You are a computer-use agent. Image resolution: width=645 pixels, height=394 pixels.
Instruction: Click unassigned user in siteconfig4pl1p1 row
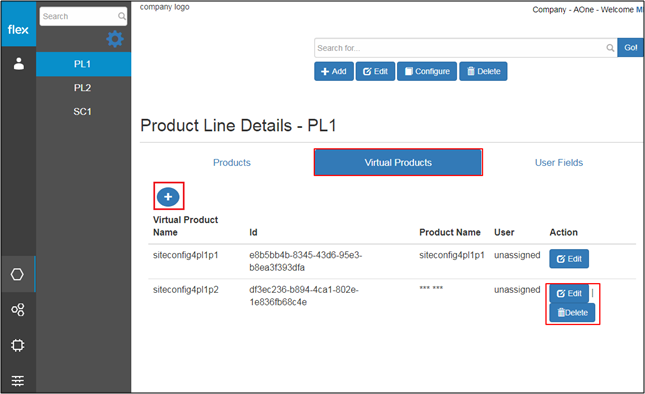[x=517, y=255]
